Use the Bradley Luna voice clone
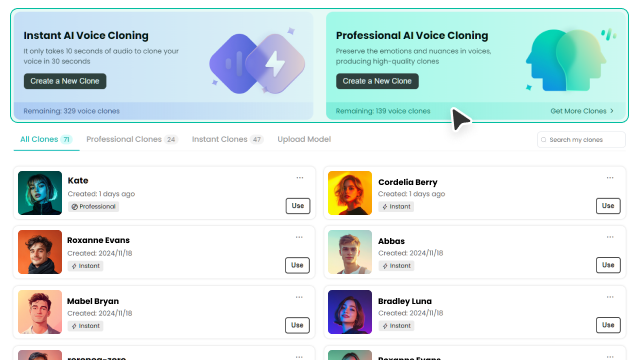Screen dimensions: 640x360 608,325
